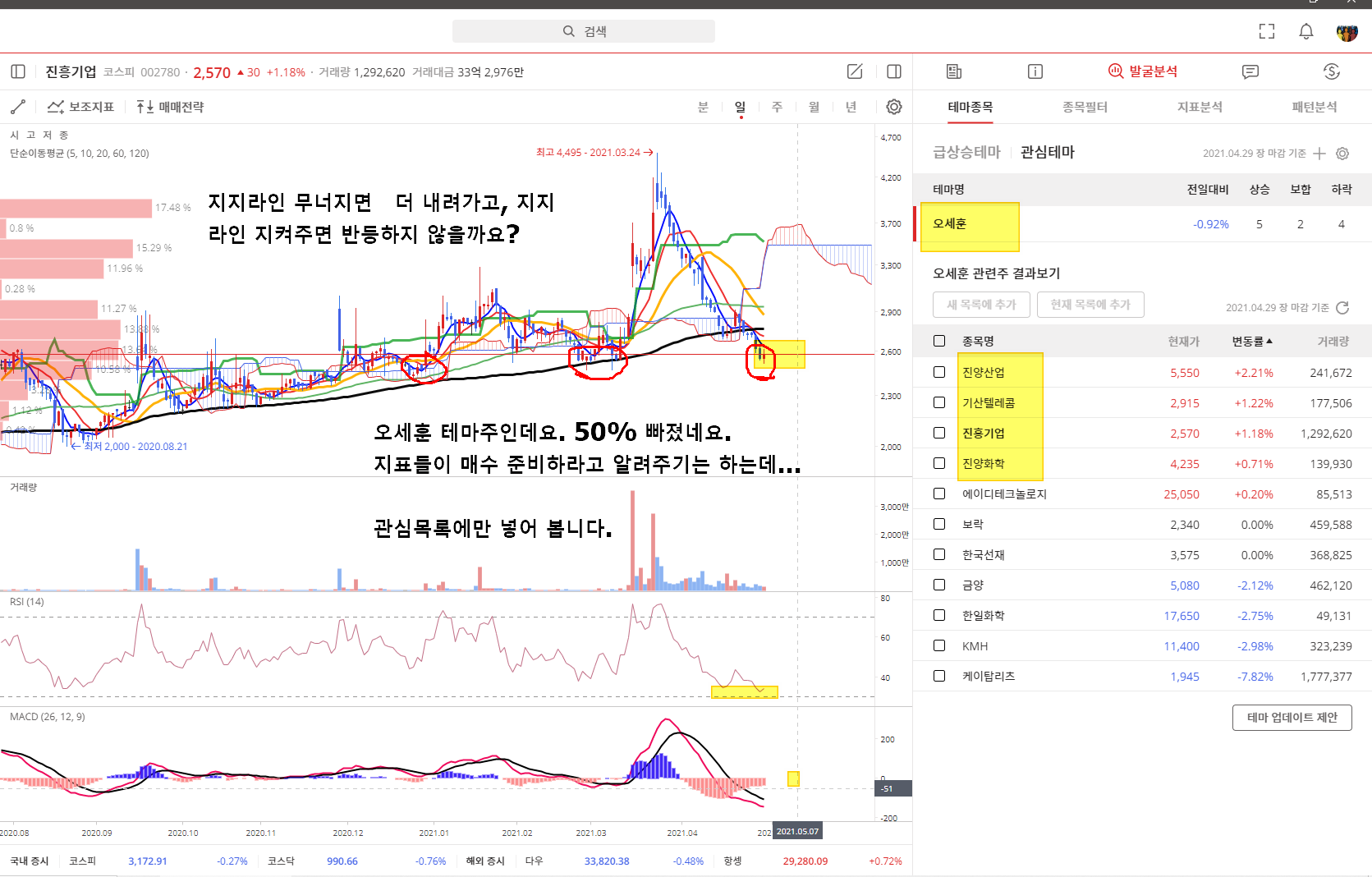Sort by 거래량 column header
The image size is (1372, 877).
[1333, 341]
